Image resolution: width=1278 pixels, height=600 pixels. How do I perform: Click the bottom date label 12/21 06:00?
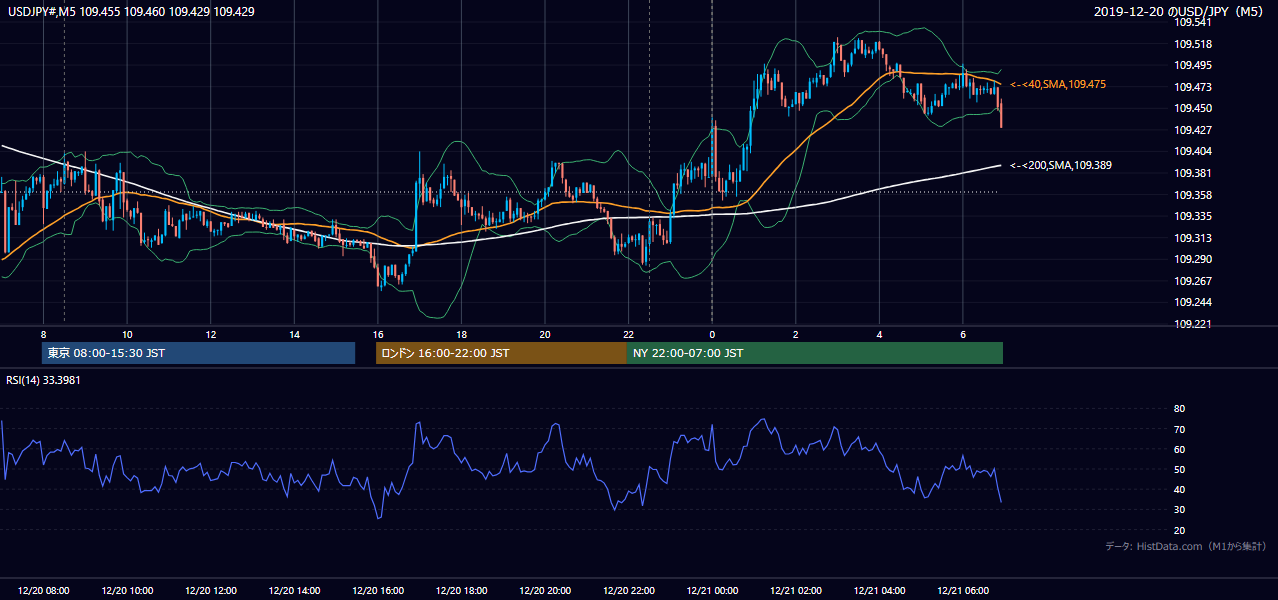point(963,591)
